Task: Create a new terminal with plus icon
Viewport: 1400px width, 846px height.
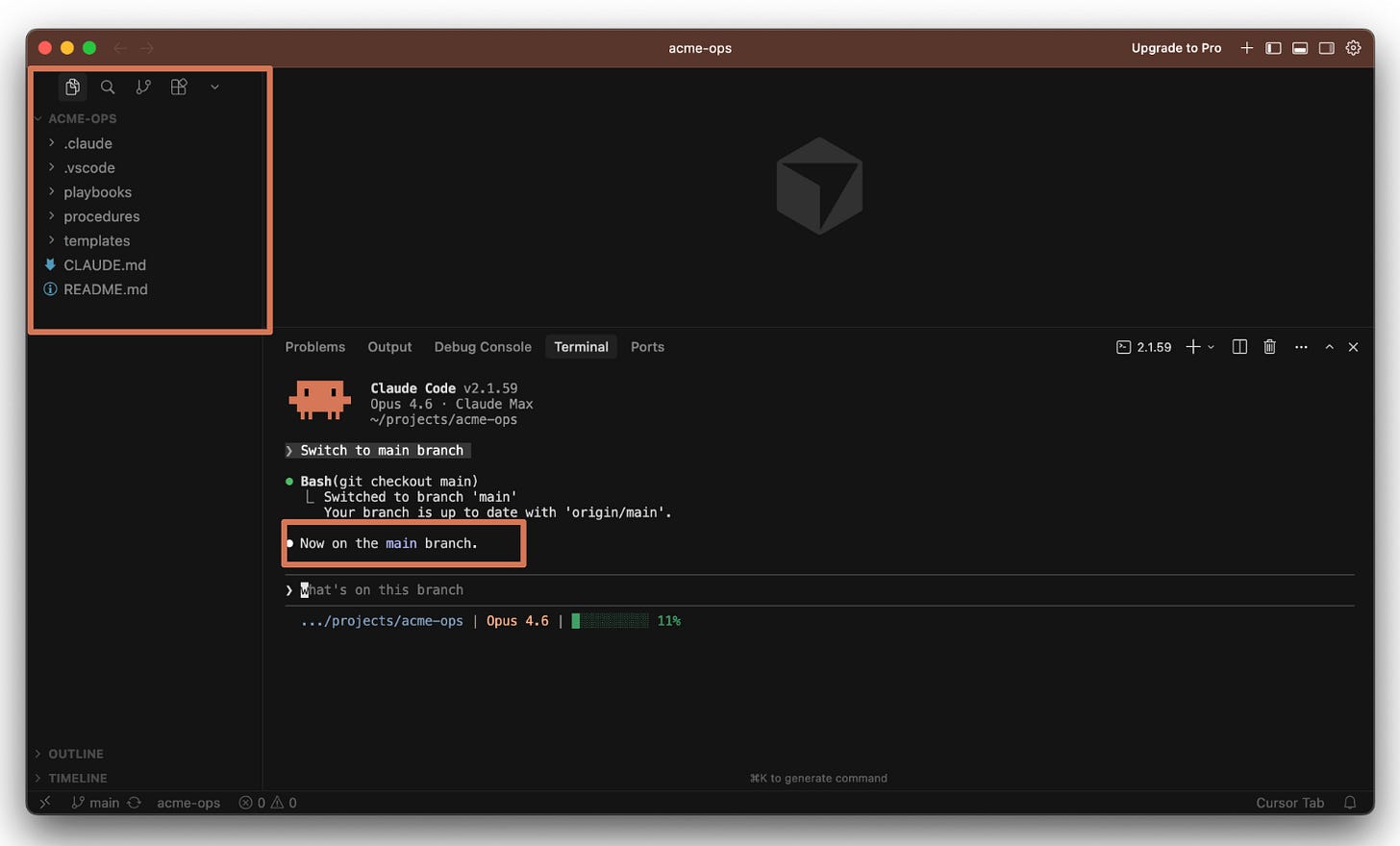Action: click(1192, 347)
